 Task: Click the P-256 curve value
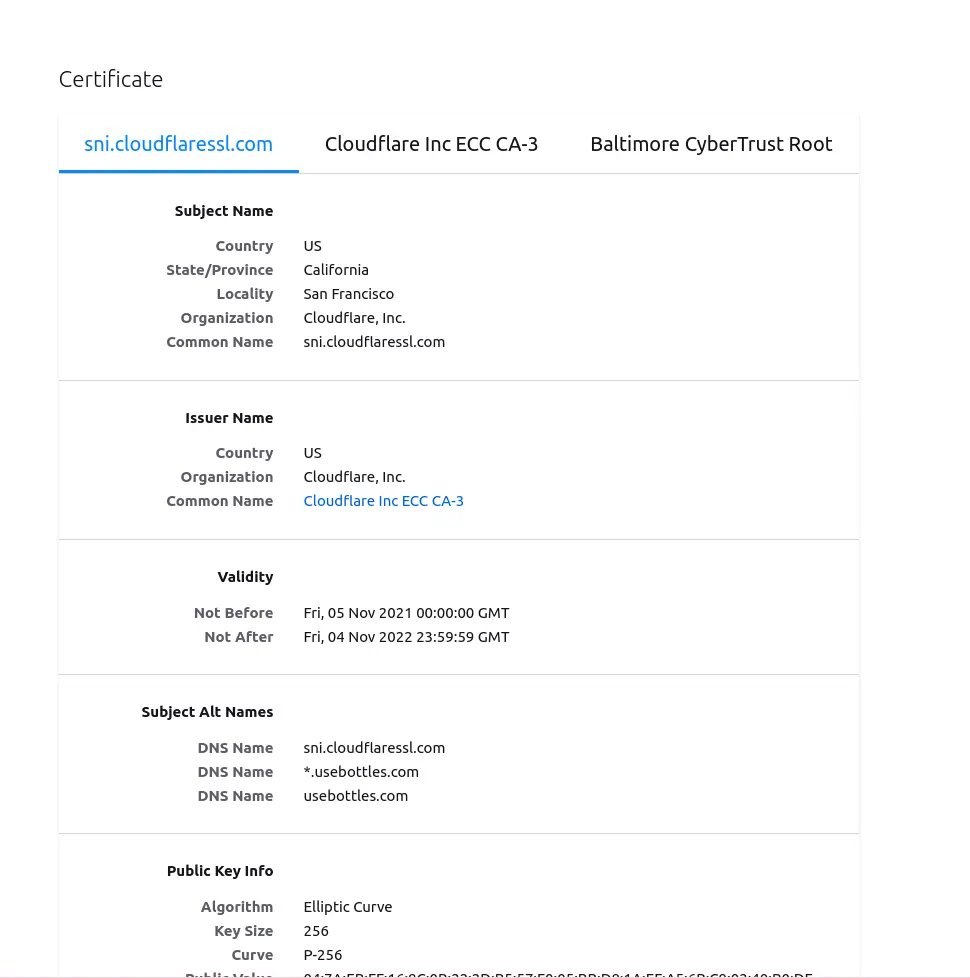323,955
